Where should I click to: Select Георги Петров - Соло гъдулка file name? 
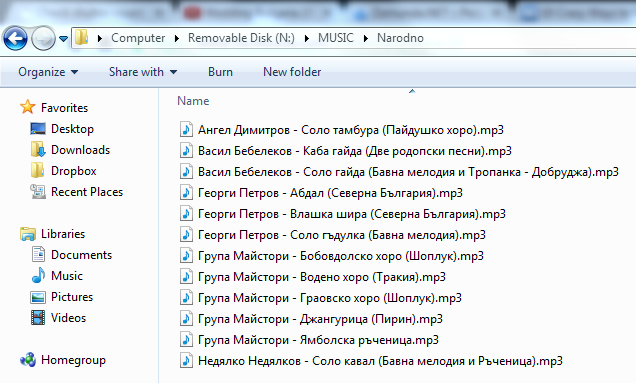pos(342,235)
